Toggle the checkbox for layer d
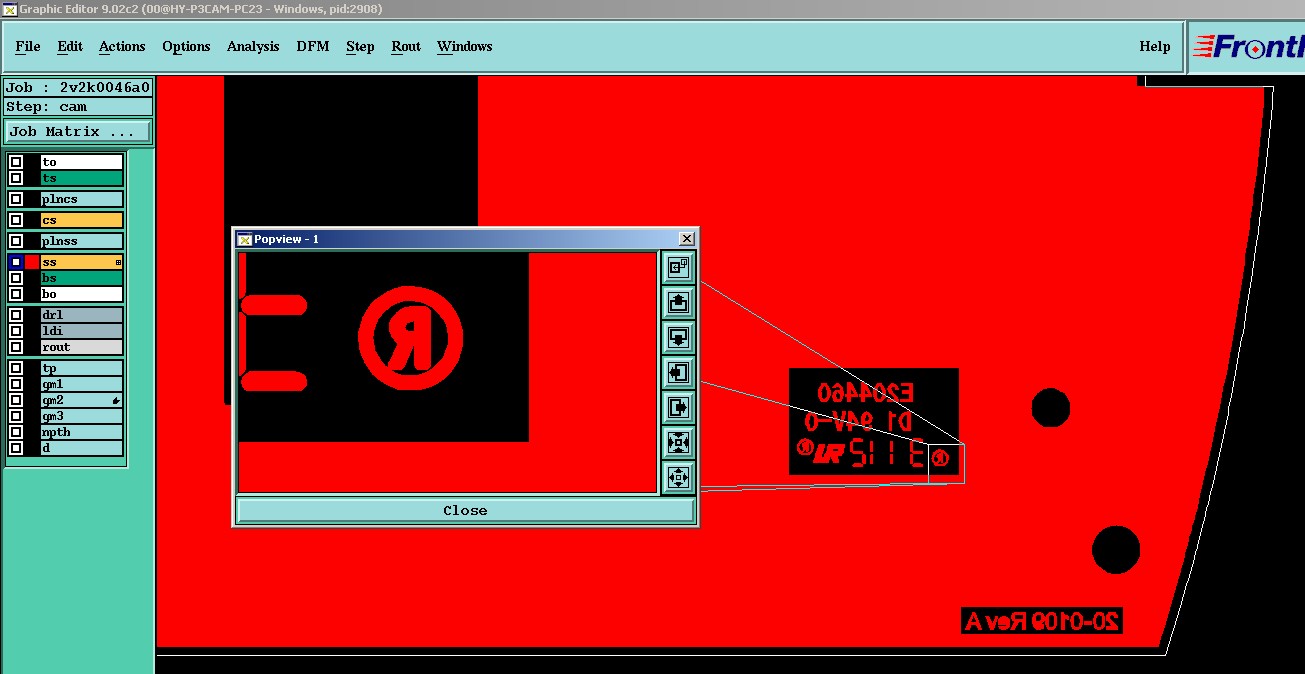Image resolution: width=1305 pixels, height=674 pixels. (x=16, y=448)
